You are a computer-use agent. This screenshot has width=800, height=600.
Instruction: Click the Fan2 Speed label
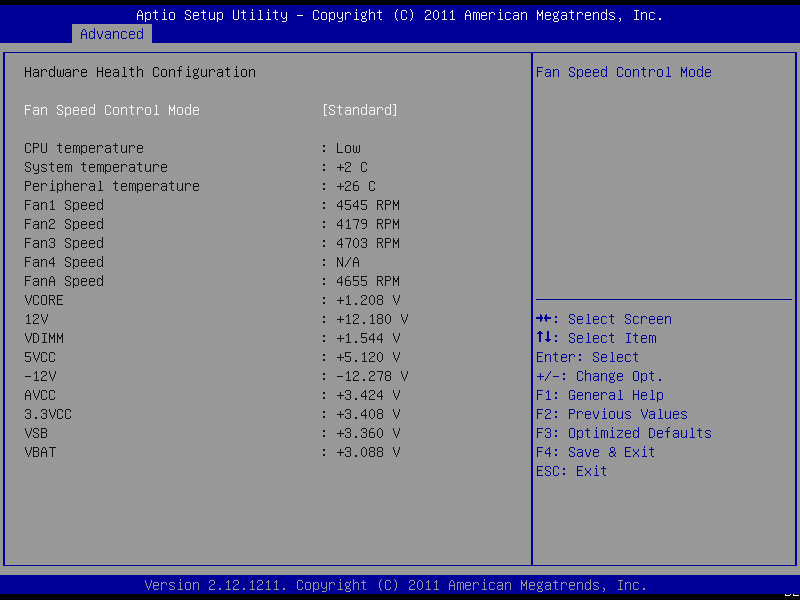tap(64, 224)
